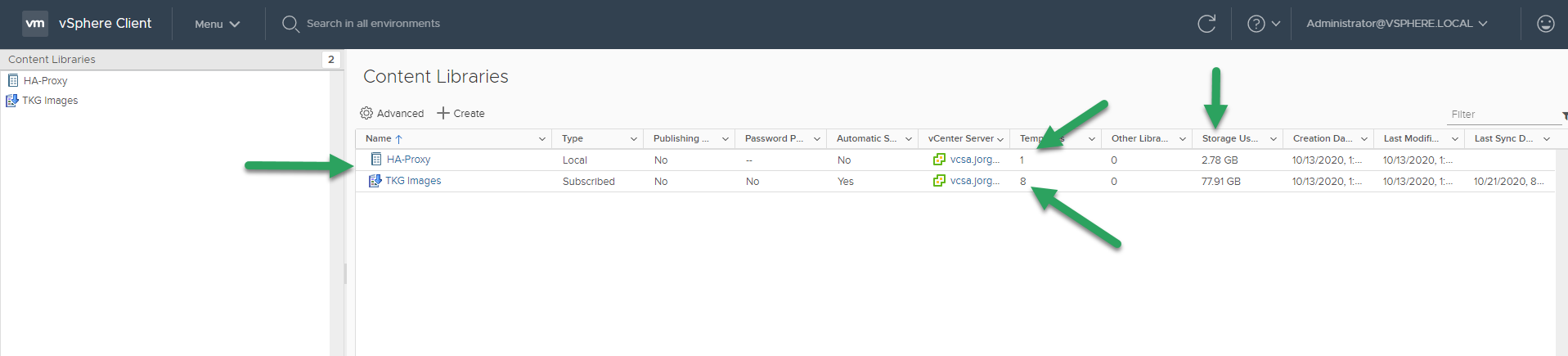
Task: Click the TKG Images row subscribed icon
Action: coord(375,181)
